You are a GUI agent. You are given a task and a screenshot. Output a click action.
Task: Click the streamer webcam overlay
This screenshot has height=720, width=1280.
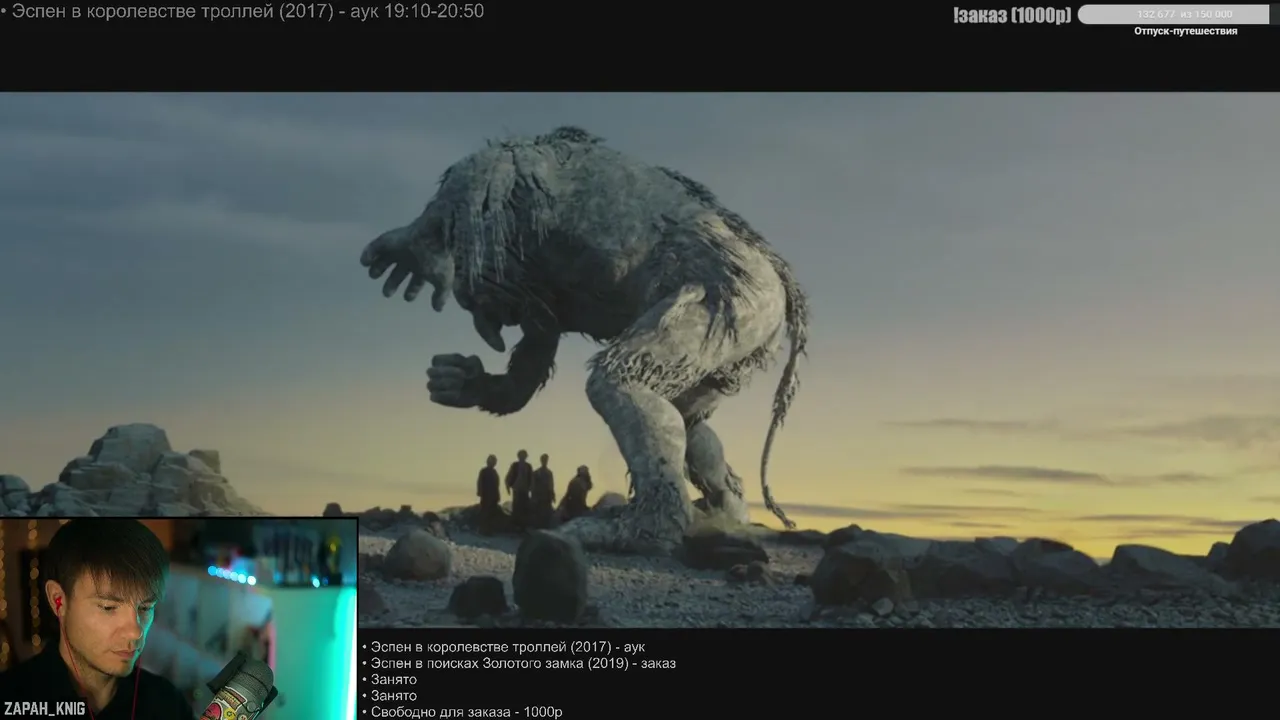point(178,618)
